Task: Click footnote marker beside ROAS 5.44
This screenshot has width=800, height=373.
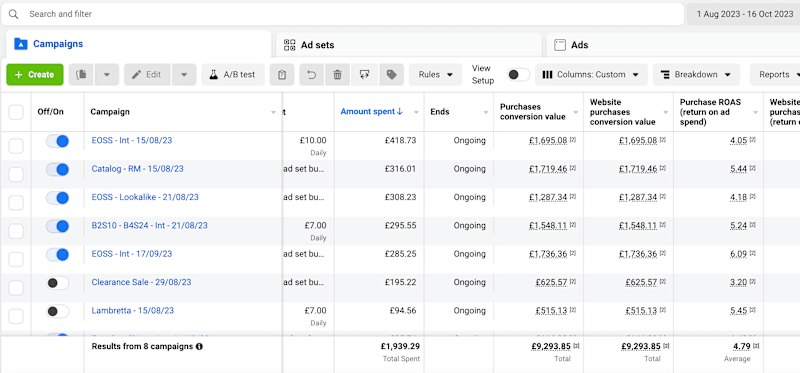Action: coord(752,168)
